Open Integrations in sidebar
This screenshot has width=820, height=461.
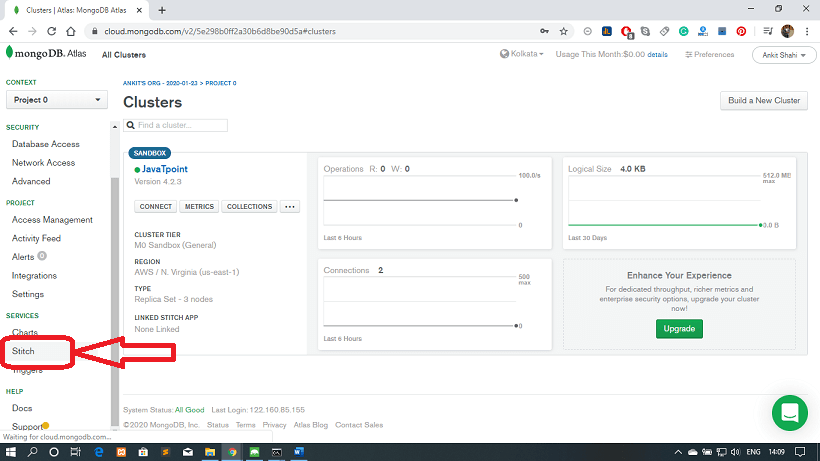coord(34,275)
